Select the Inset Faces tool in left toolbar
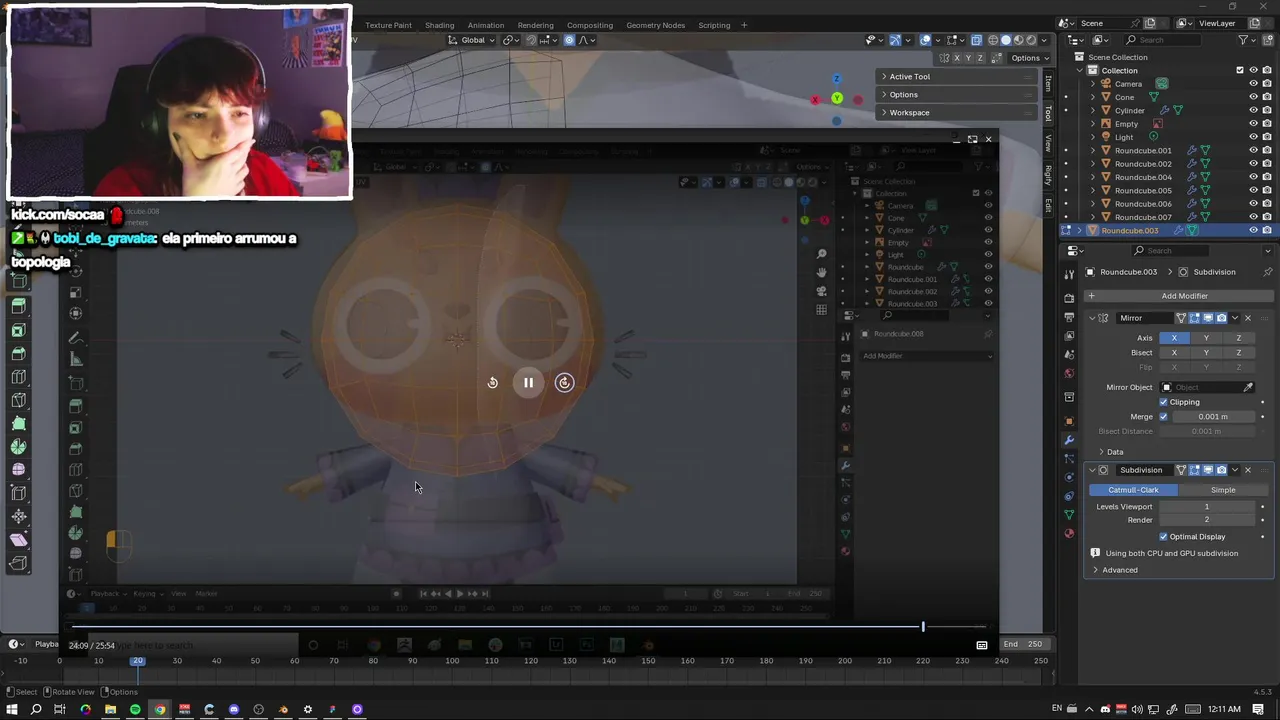Image resolution: width=1280 pixels, height=720 pixels. pos(18,330)
